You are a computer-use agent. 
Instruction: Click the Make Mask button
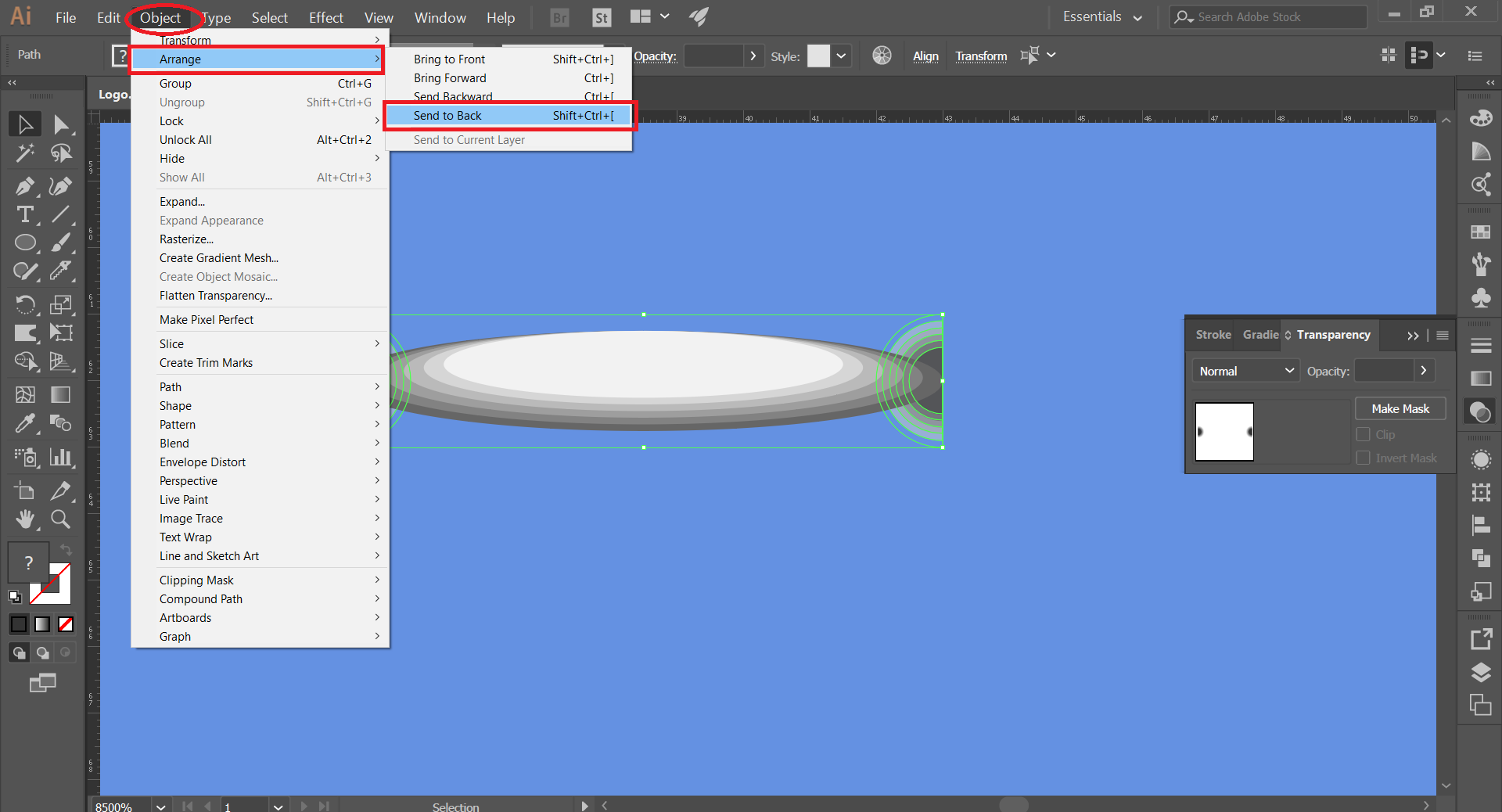(1400, 409)
